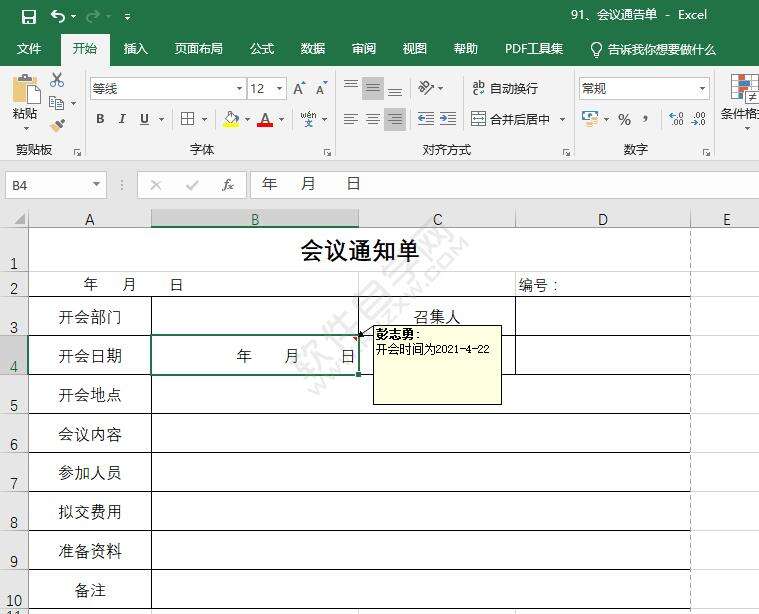Paste using the 粘贴 clipboard icon
The height and width of the screenshot is (614, 759).
pos(25,90)
